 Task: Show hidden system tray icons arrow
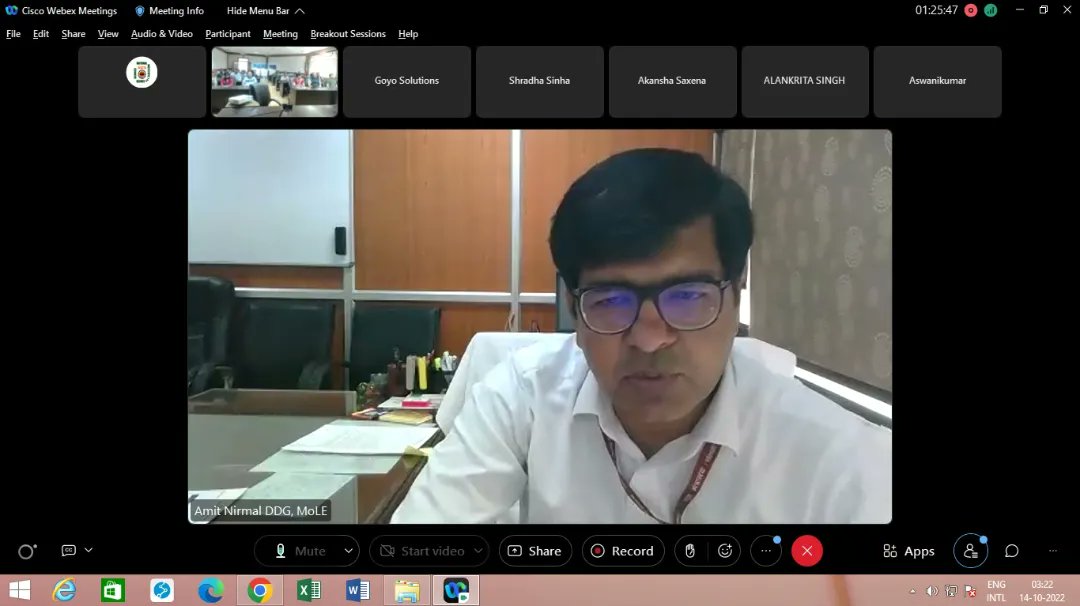pyautogui.click(x=913, y=591)
